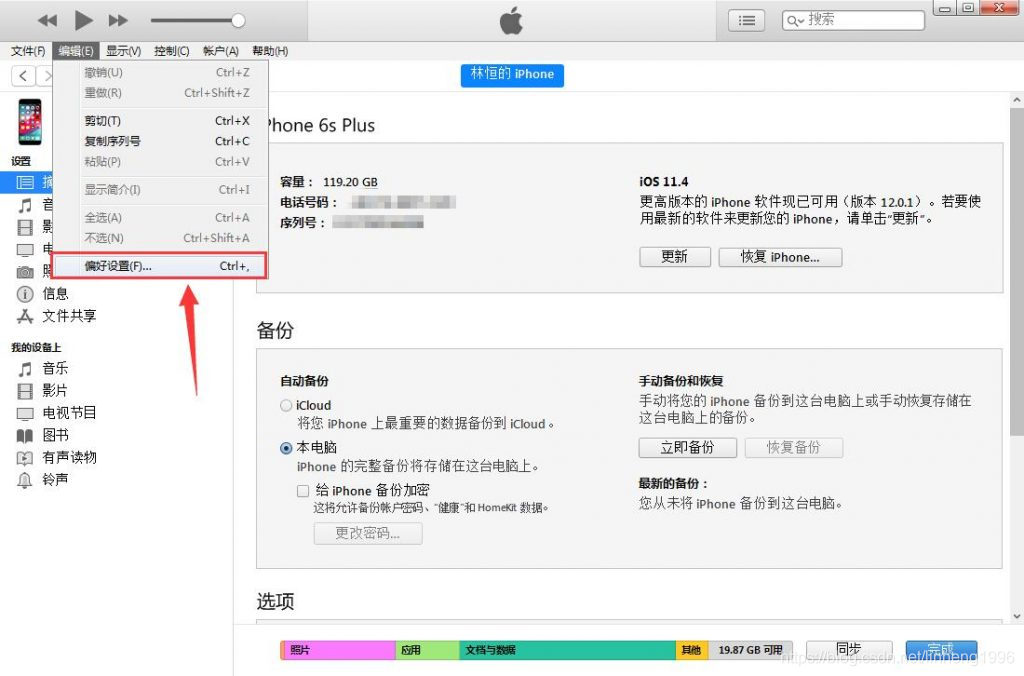Click the iOS 11.4 version text

[x=664, y=182]
